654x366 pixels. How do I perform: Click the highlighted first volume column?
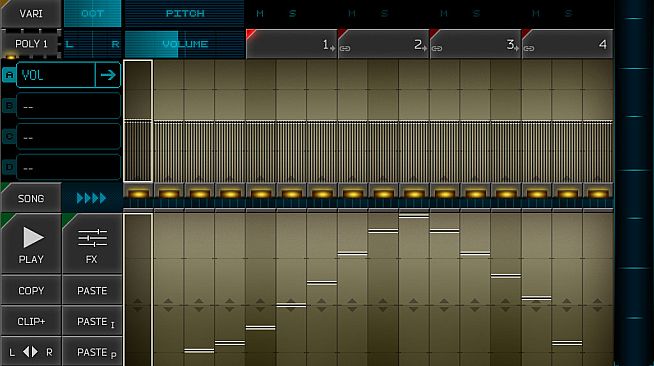point(138,121)
